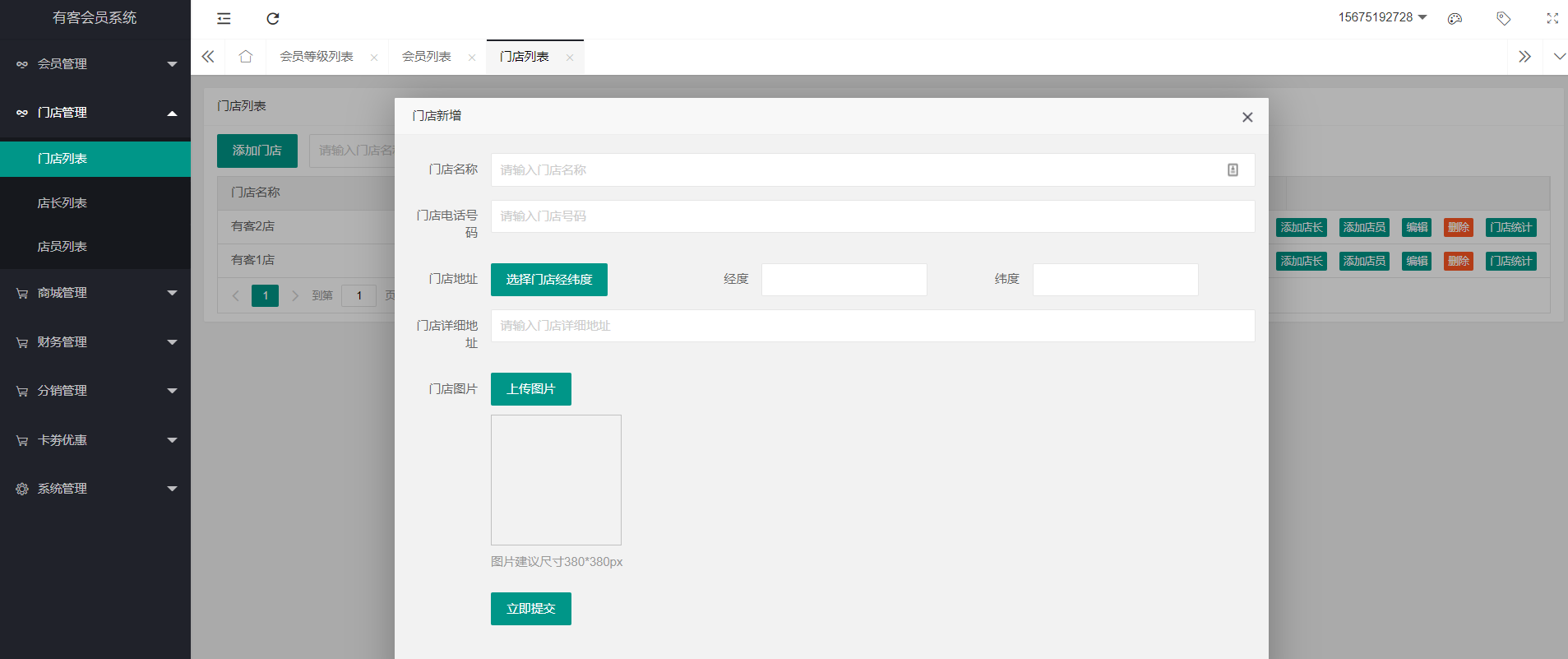Select page 1 in pagination
Image resolution: width=1568 pixels, height=659 pixels.
click(x=265, y=295)
